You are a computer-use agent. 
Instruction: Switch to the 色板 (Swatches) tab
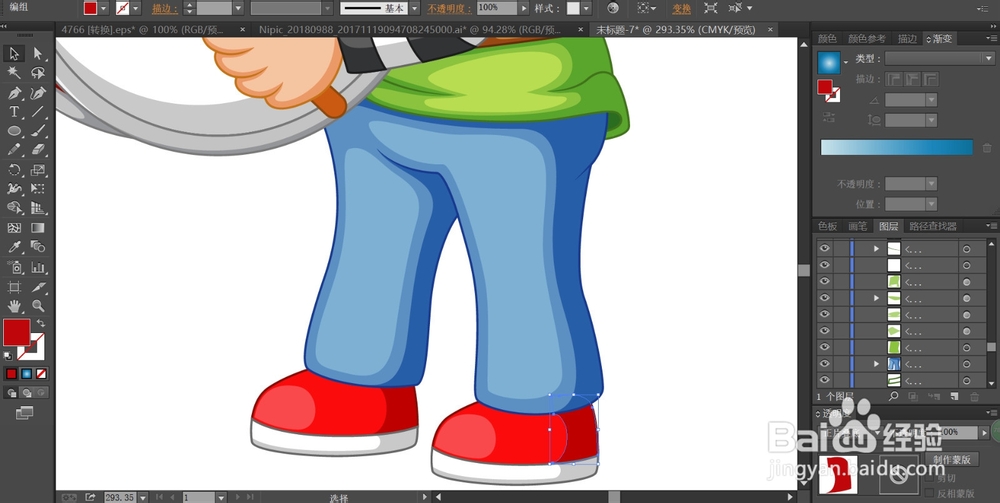coord(827,226)
